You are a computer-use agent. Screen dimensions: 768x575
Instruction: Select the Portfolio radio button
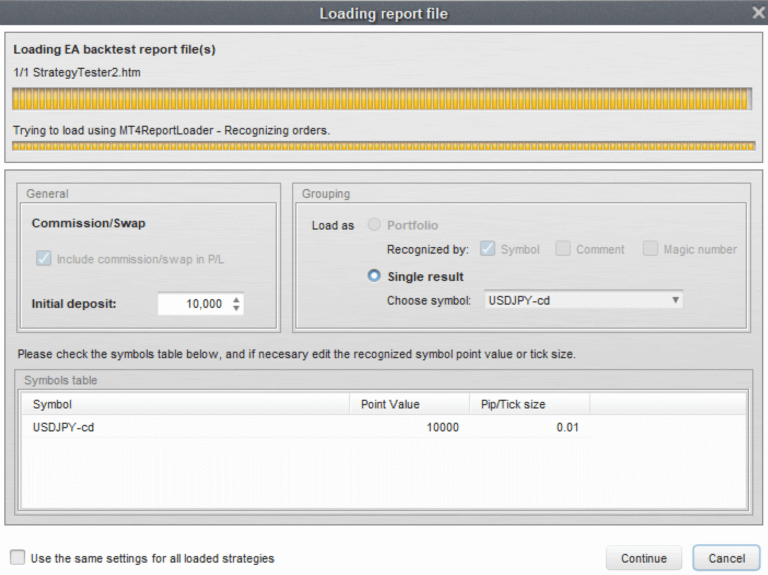point(374,225)
